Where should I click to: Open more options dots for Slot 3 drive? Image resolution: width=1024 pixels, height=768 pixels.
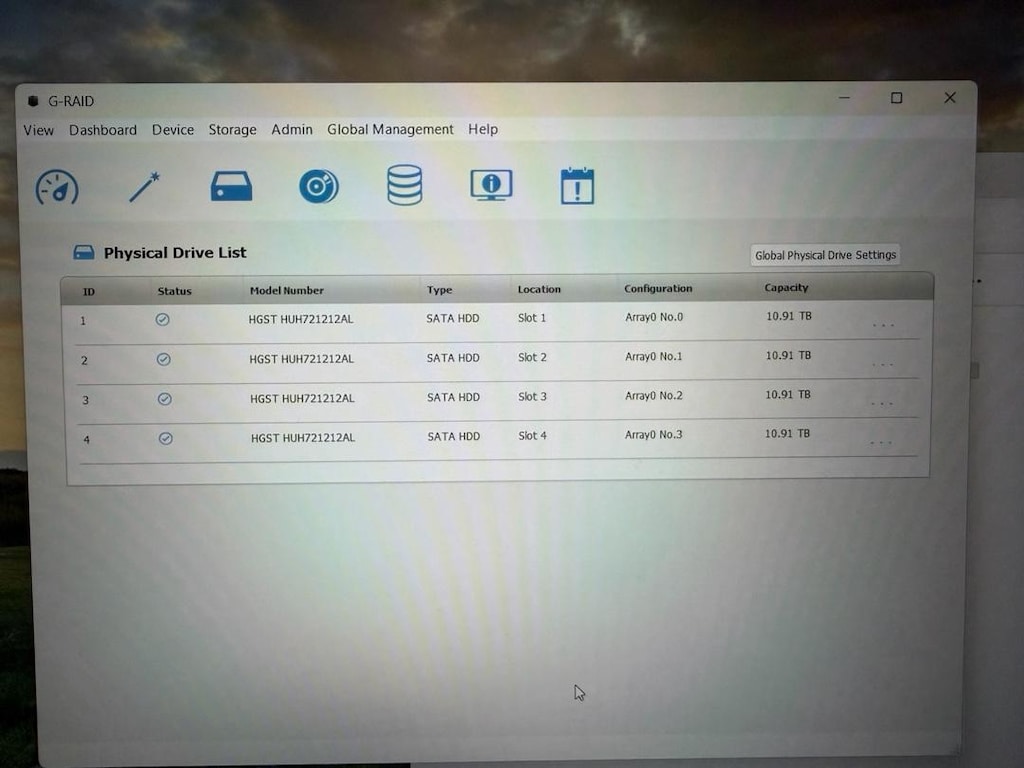(x=882, y=404)
